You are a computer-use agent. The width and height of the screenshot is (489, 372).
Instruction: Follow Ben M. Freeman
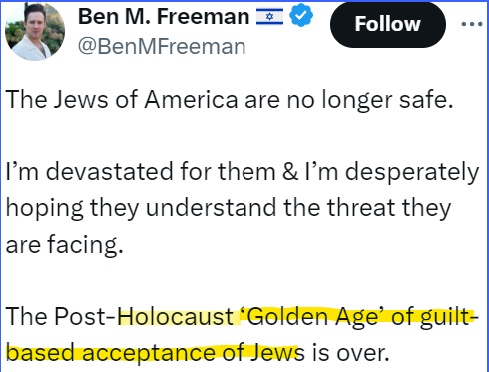[388, 24]
